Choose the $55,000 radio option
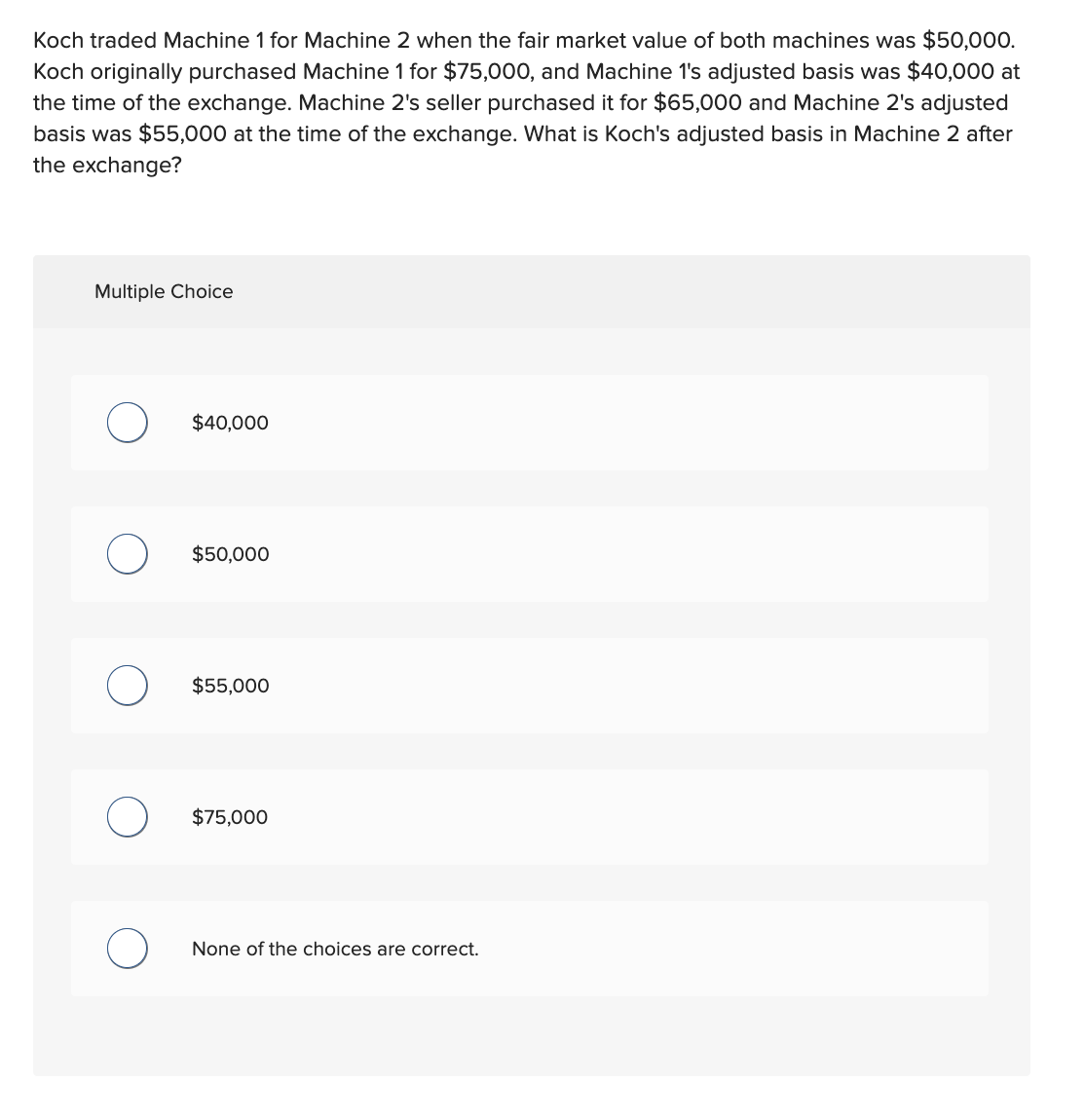Screen dimensions: 1085x1120 coord(128,686)
